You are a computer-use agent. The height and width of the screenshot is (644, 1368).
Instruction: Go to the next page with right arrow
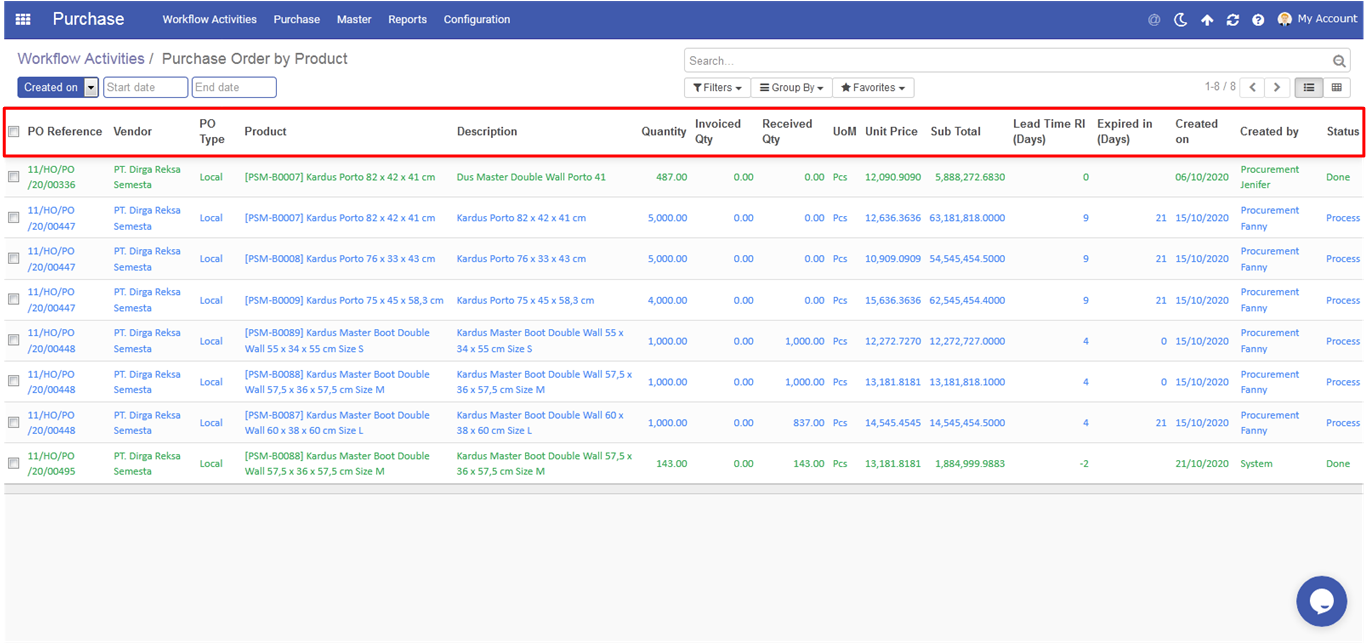1277,88
